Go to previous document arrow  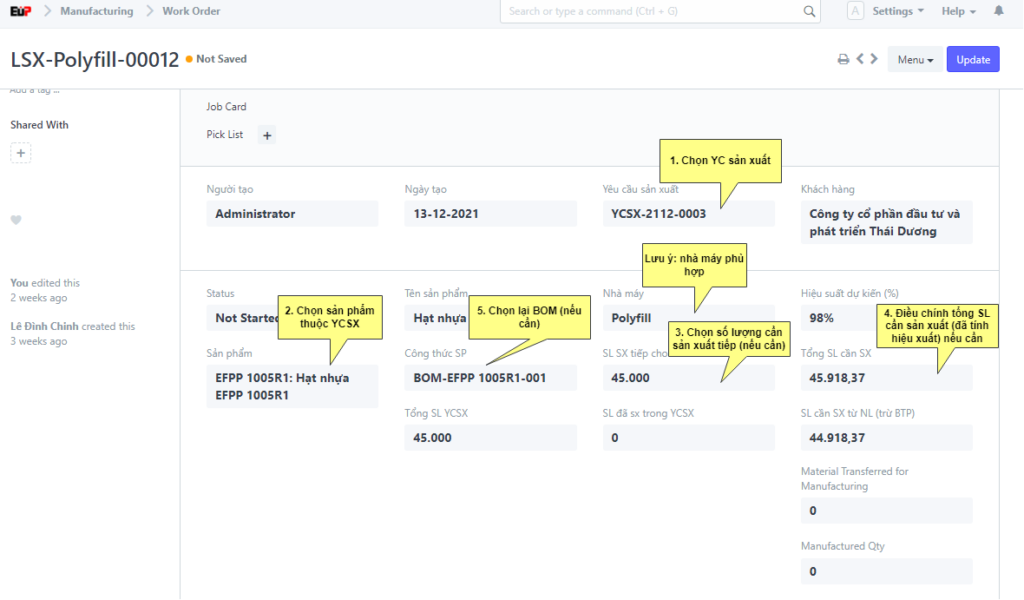coord(859,60)
